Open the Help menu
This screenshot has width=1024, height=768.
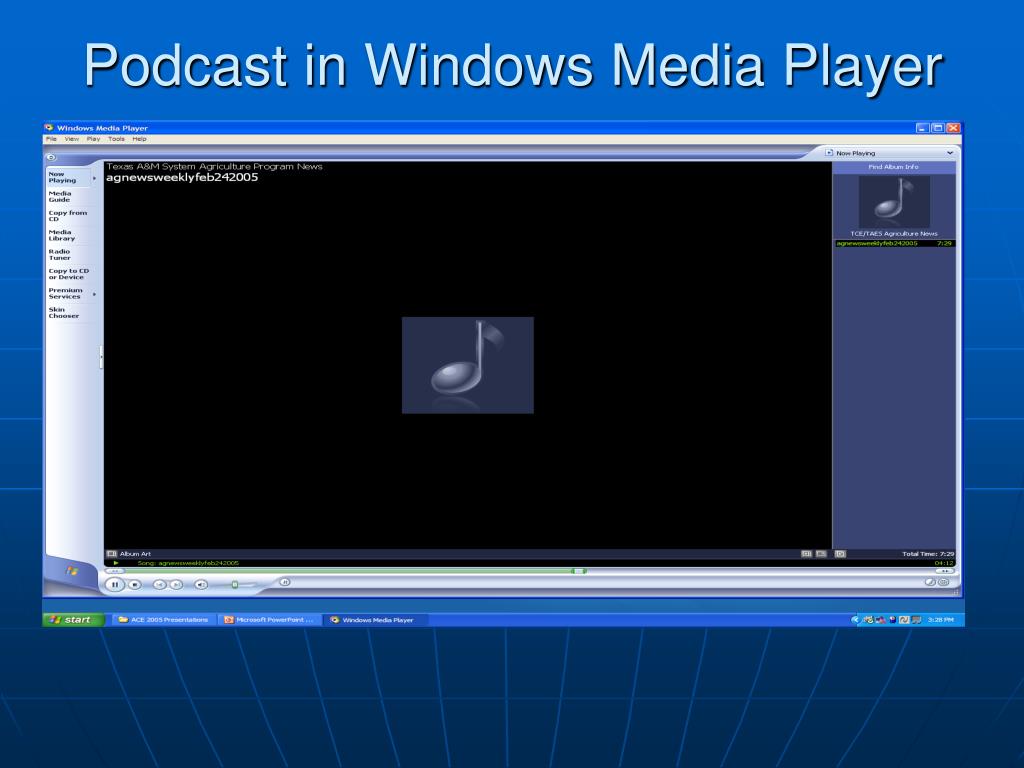(140, 139)
